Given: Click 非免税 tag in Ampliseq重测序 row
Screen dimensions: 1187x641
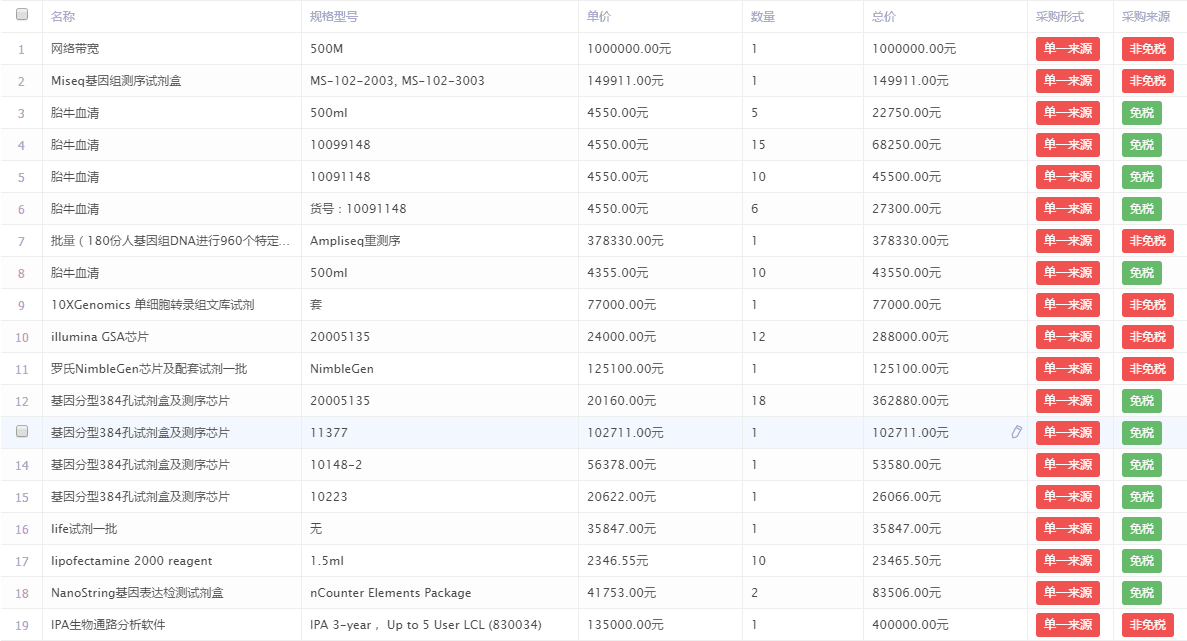Looking at the screenshot, I should 1148,241.
